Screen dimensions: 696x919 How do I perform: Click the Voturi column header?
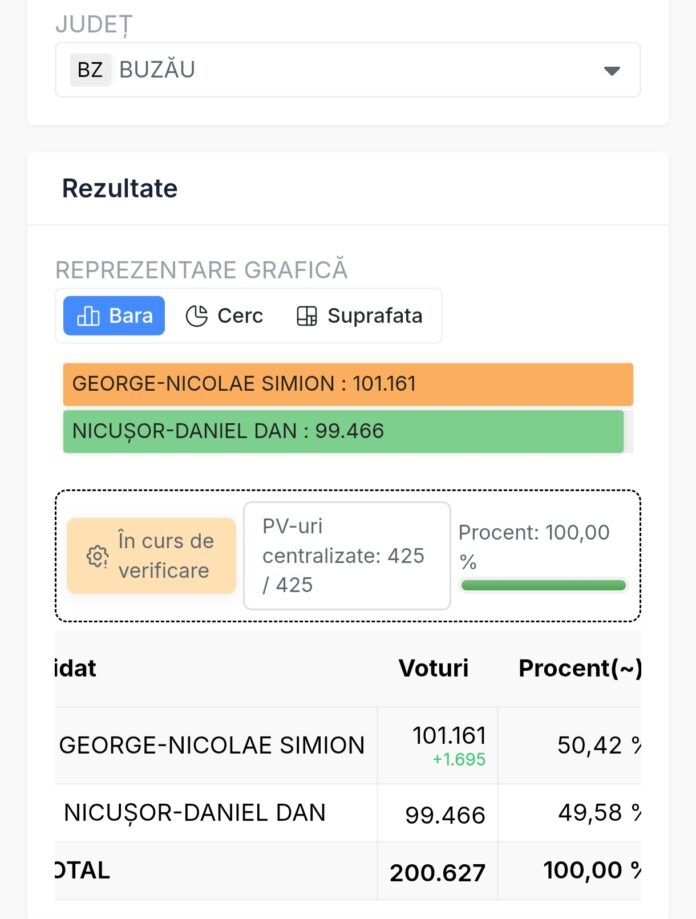click(x=433, y=668)
